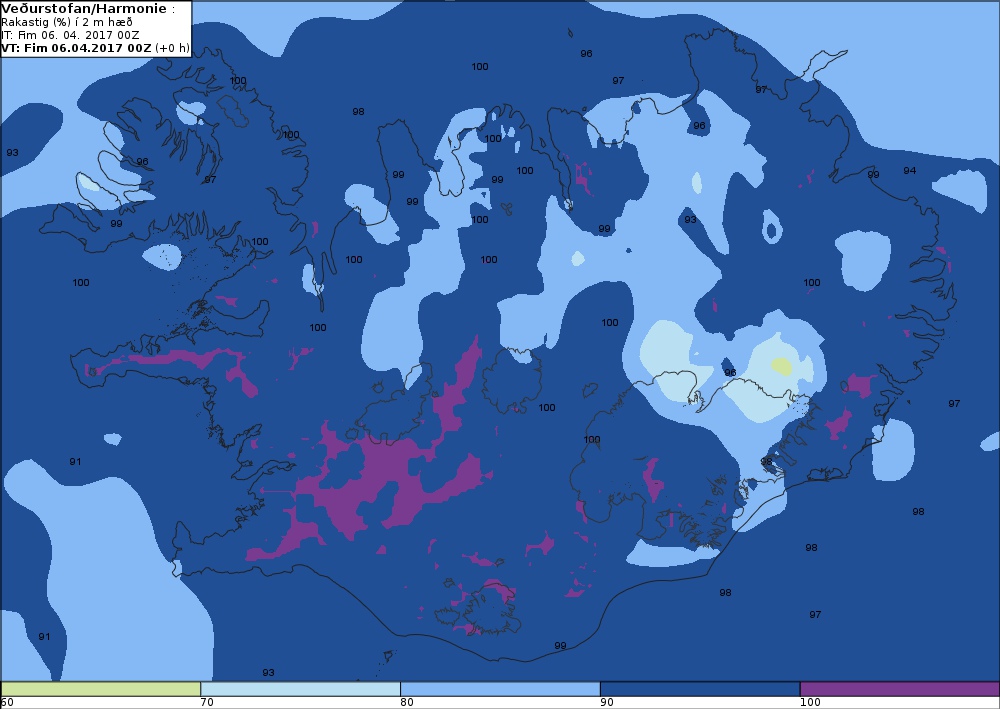1000x709 pixels.
Task: Click the pale blue 70–80 legend swatch
Action: [300, 689]
